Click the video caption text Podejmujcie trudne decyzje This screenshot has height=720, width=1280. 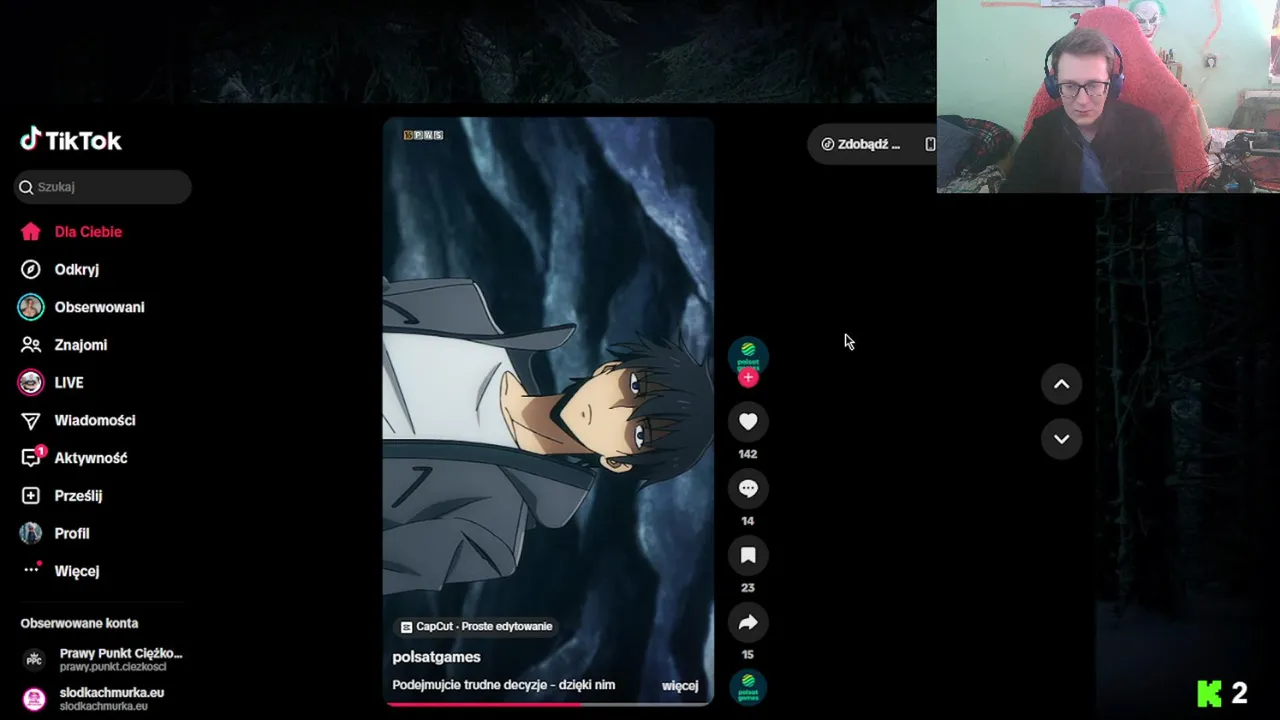click(x=504, y=685)
